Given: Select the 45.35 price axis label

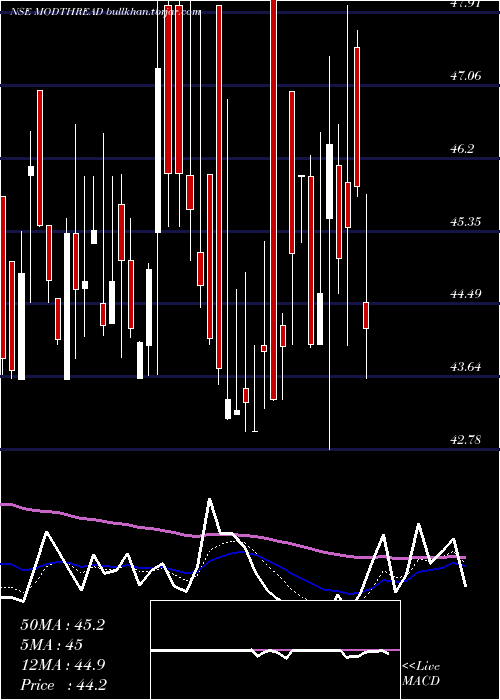Looking at the screenshot, I should [x=465, y=221].
